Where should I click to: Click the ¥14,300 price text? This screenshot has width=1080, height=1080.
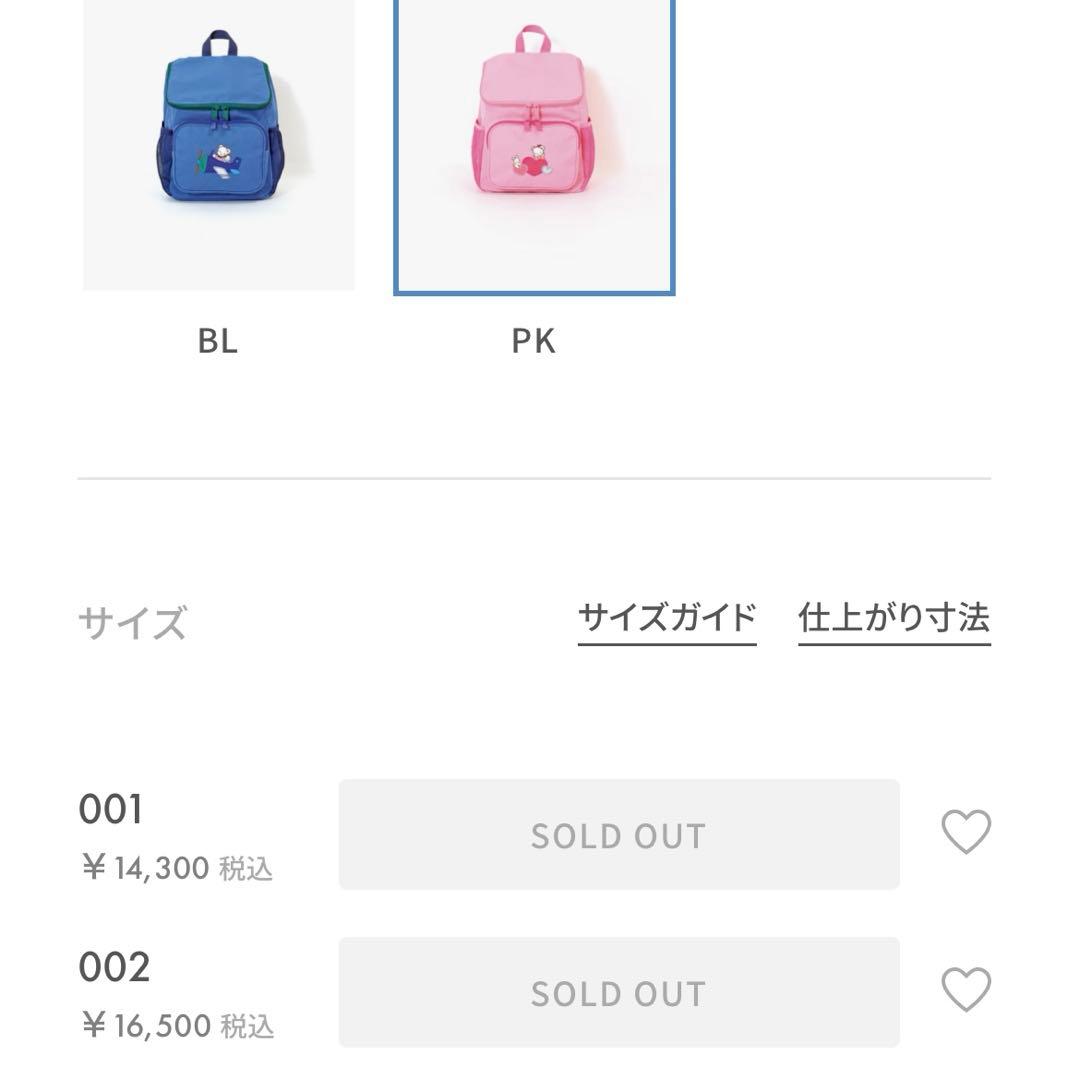pyautogui.click(x=145, y=868)
